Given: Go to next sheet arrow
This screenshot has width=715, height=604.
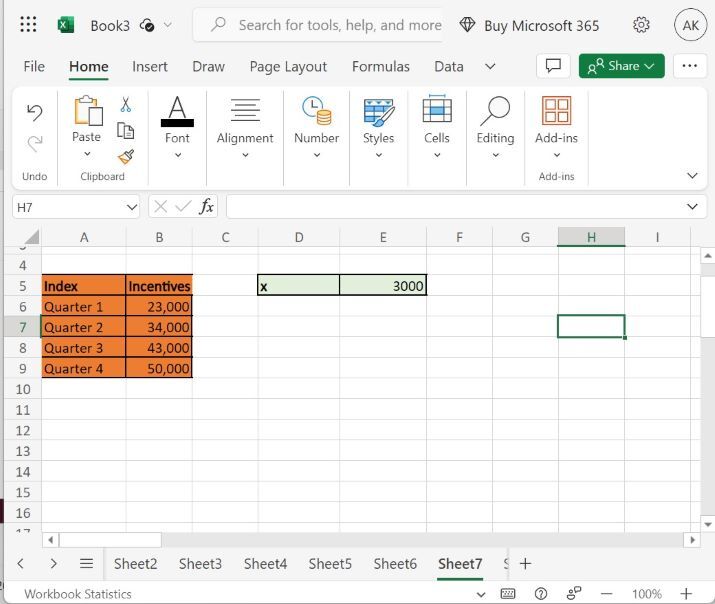Looking at the screenshot, I should click(53, 563).
